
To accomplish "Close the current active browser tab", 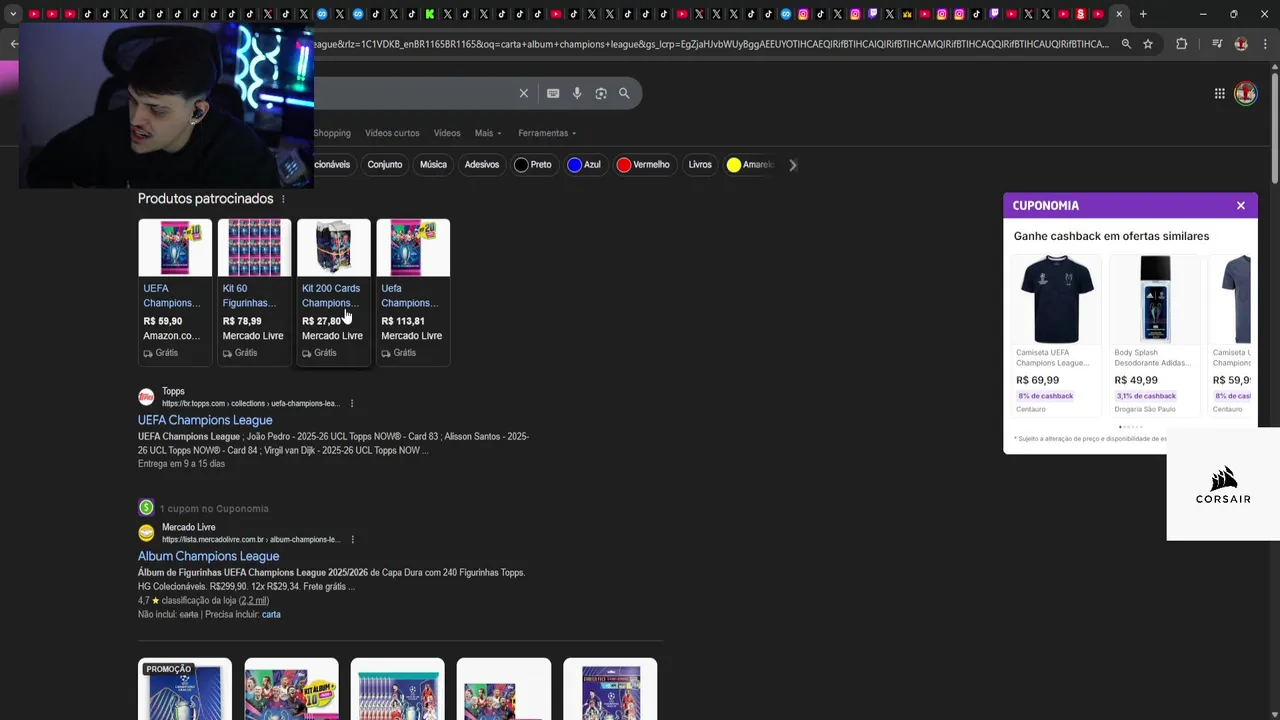I will pos(1119,14).
